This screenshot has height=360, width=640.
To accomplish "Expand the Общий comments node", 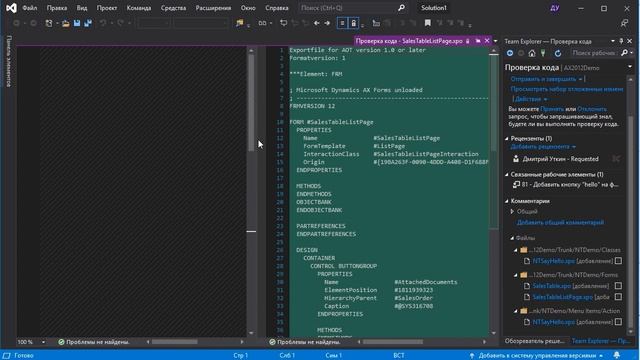I will coord(512,211).
